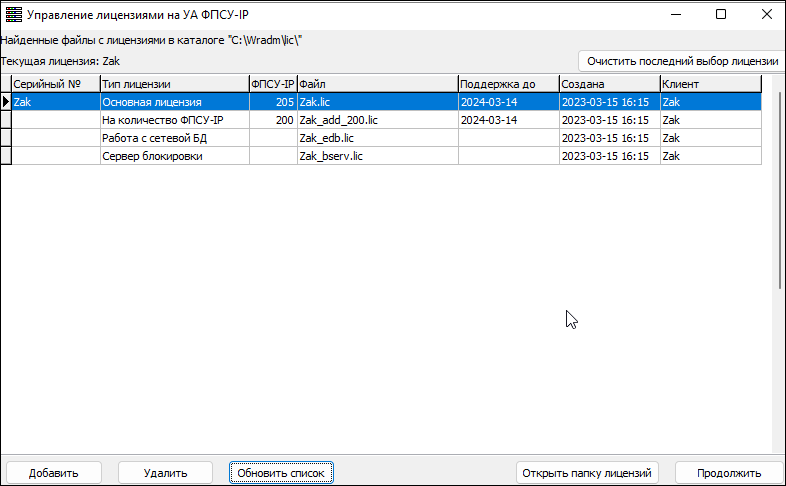The width and height of the screenshot is (786, 486).
Task: Maximize the license management window
Action: point(721,15)
